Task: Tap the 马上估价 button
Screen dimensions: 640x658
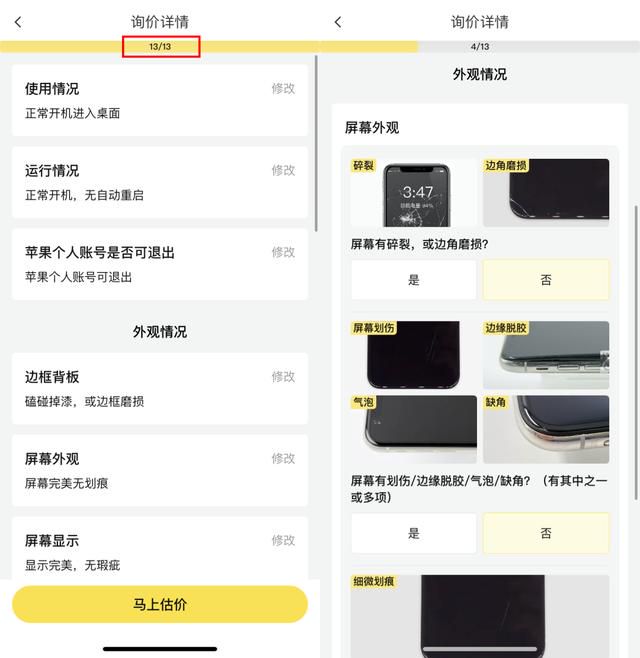Action: pos(160,604)
